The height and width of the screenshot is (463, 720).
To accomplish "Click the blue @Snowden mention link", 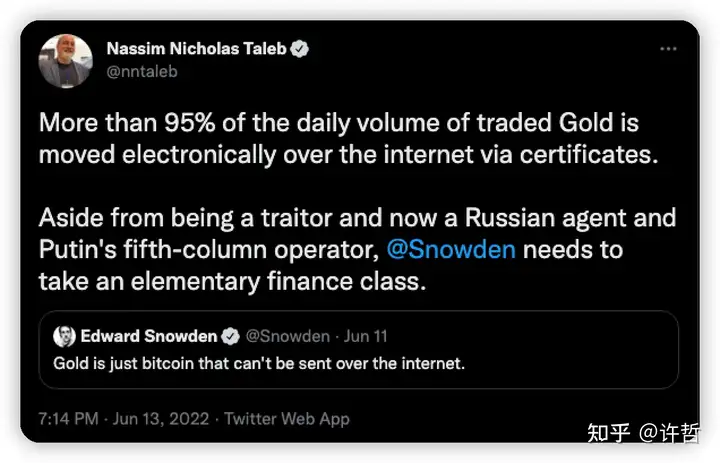I will (x=451, y=248).
